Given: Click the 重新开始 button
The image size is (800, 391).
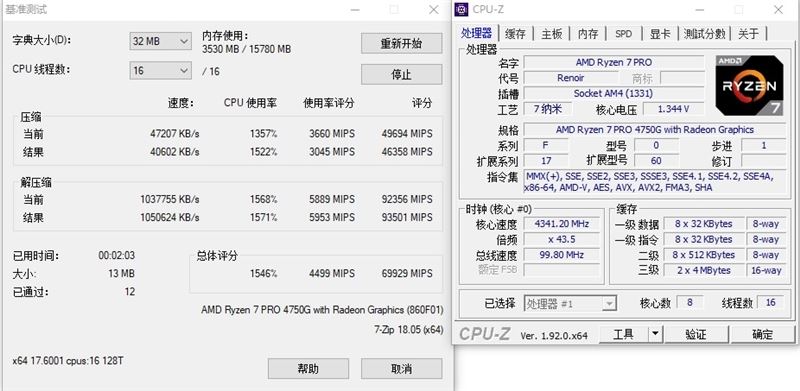Looking at the screenshot, I should 402,43.
